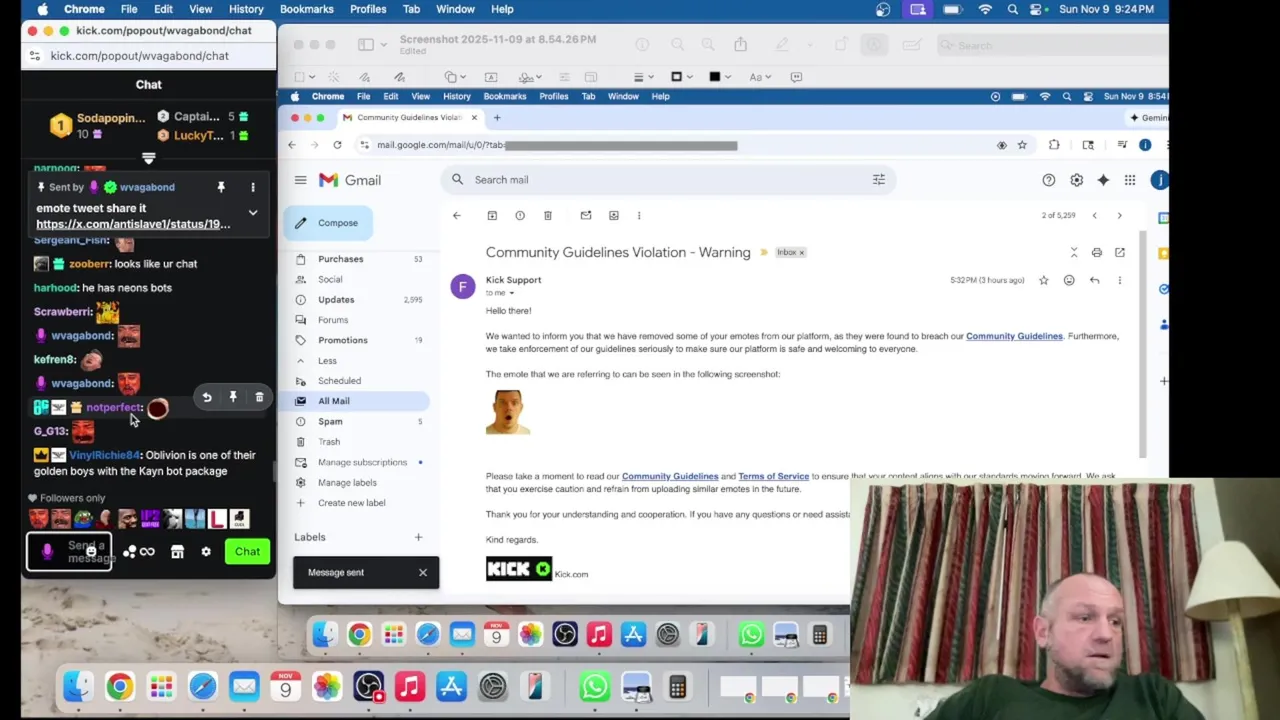Open Preview border color swatch
This screenshot has height=720, width=1280.
[x=681, y=77]
